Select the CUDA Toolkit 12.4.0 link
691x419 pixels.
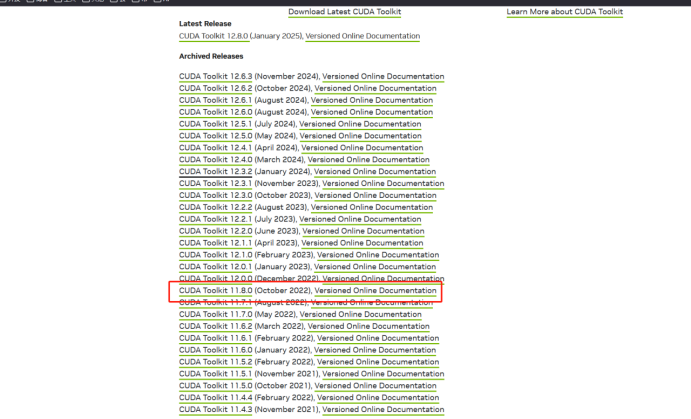215,159
